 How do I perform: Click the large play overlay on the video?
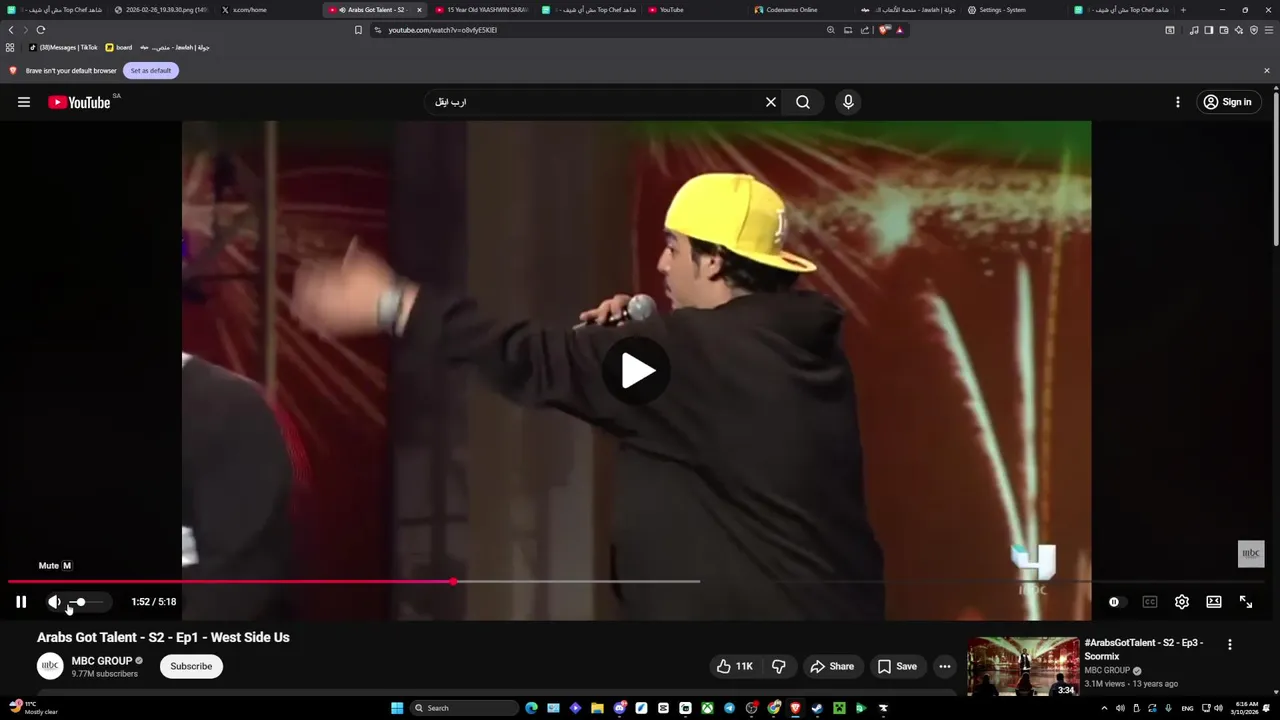[637, 371]
